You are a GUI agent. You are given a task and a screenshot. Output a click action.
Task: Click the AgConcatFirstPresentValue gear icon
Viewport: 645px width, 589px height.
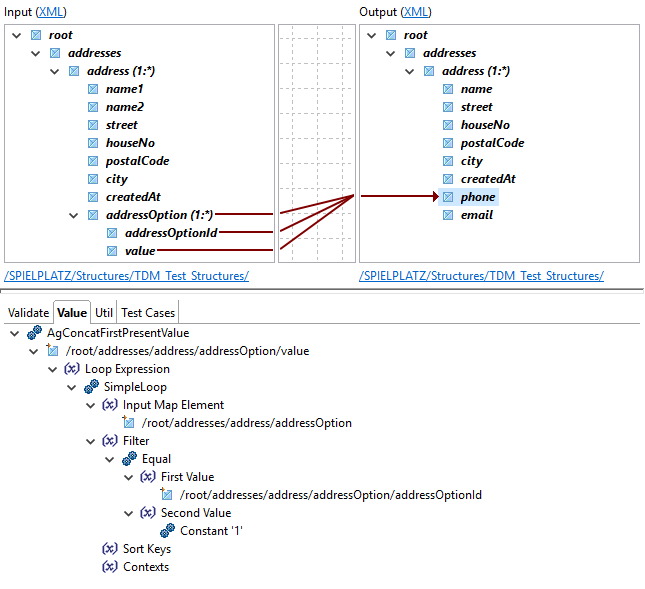tap(35, 333)
